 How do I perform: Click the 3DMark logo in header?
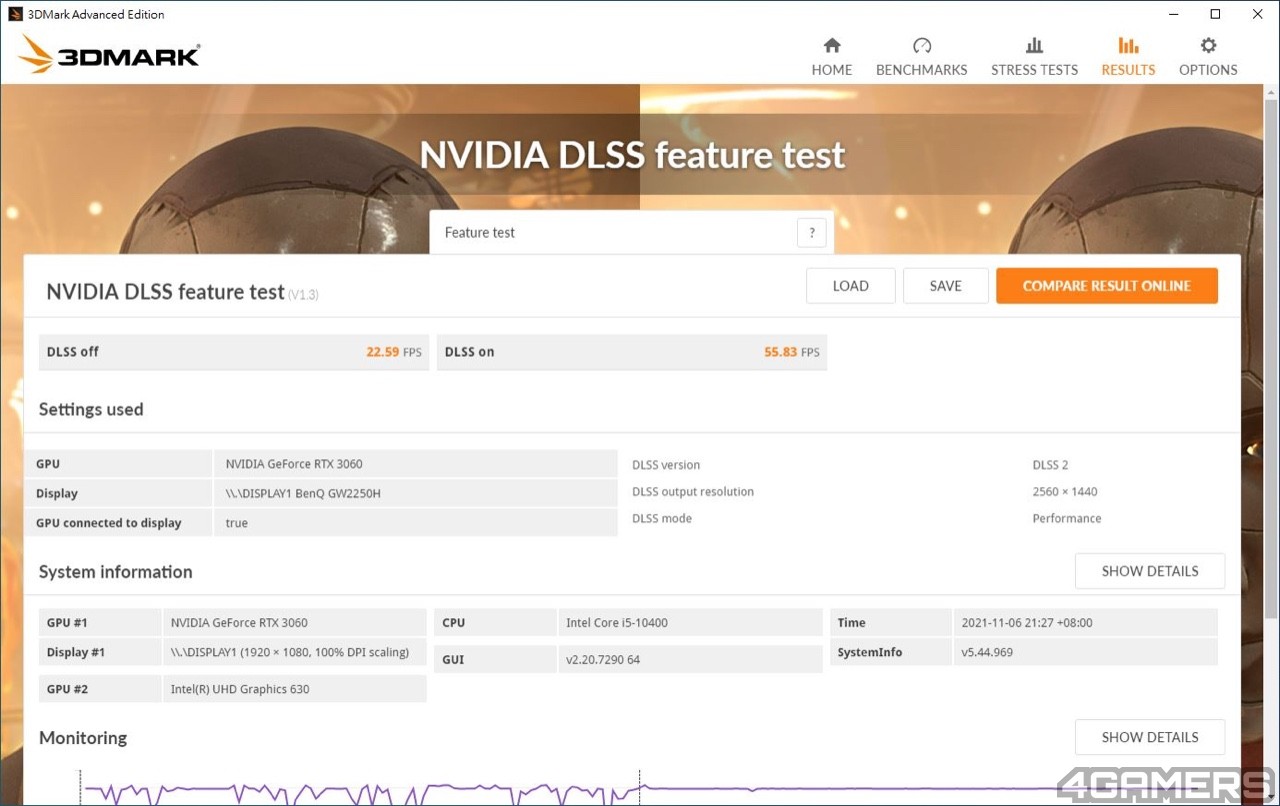coord(110,55)
